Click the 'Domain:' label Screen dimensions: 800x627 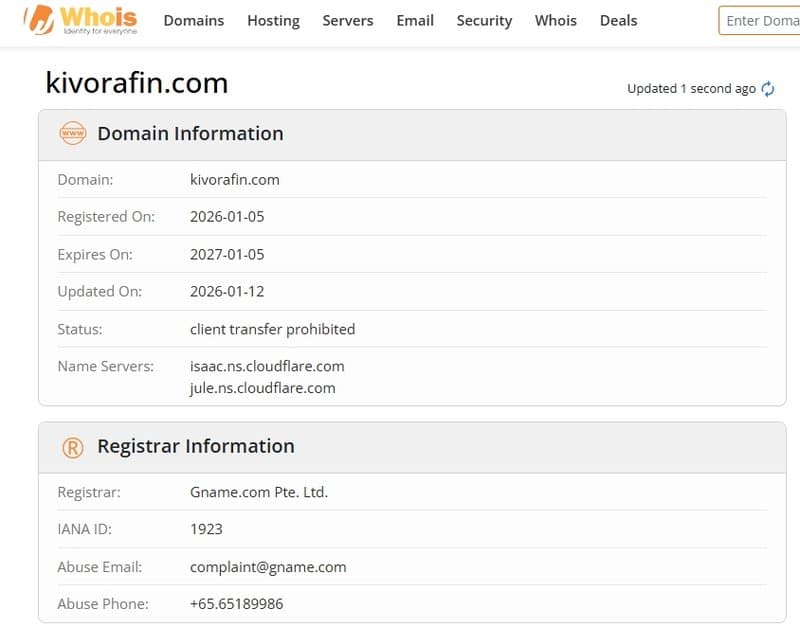[85, 180]
